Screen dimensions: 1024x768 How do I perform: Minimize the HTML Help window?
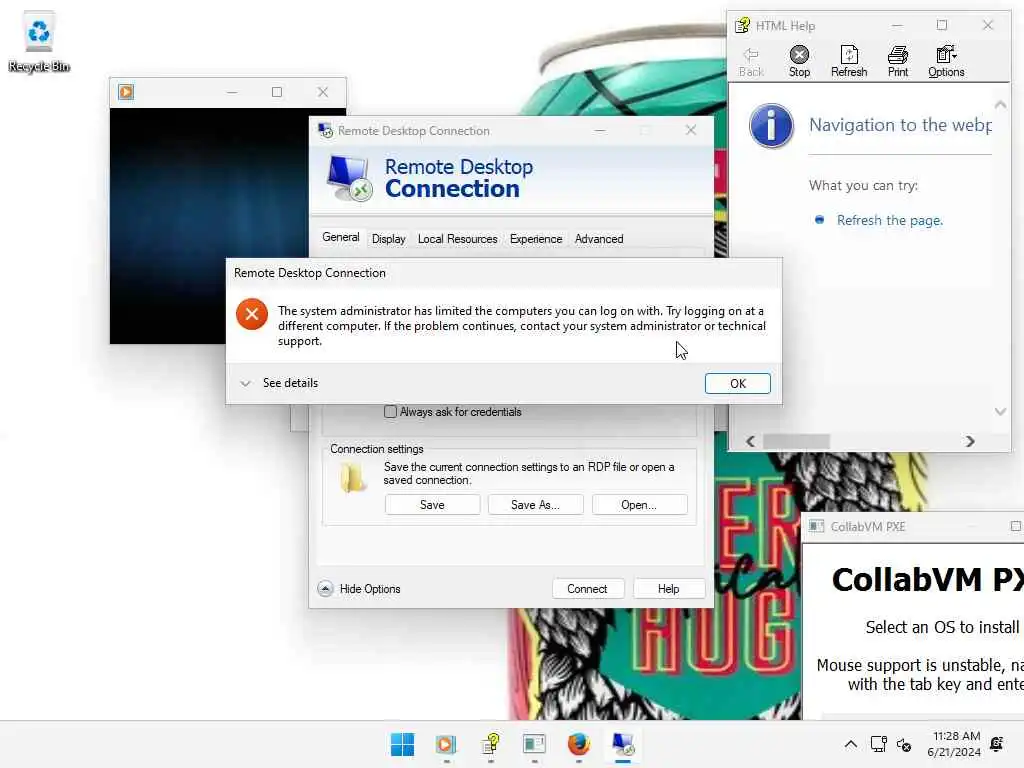click(897, 25)
